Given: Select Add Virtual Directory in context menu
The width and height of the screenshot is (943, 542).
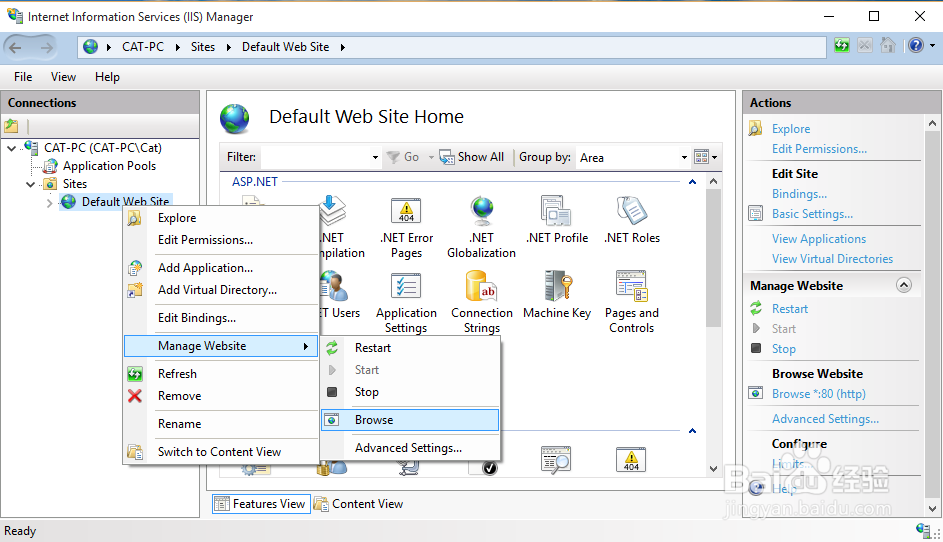Looking at the screenshot, I should pos(221,290).
